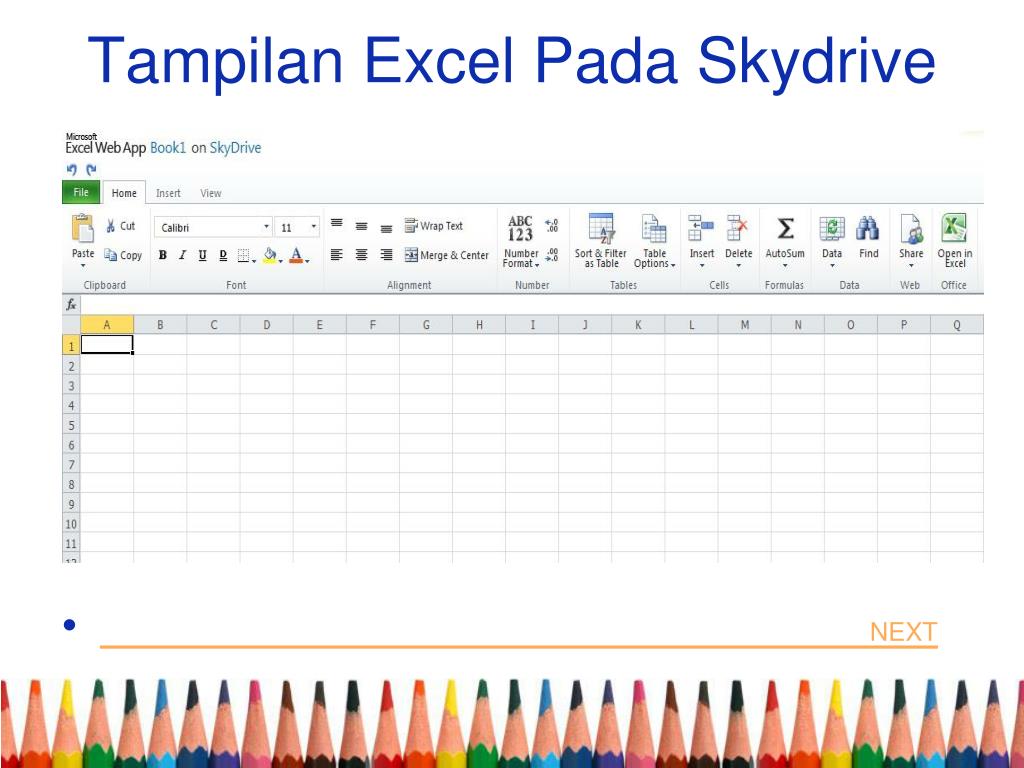The width and height of the screenshot is (1024, 768).
Task: Select row 5 header
Action: [71, 425]
